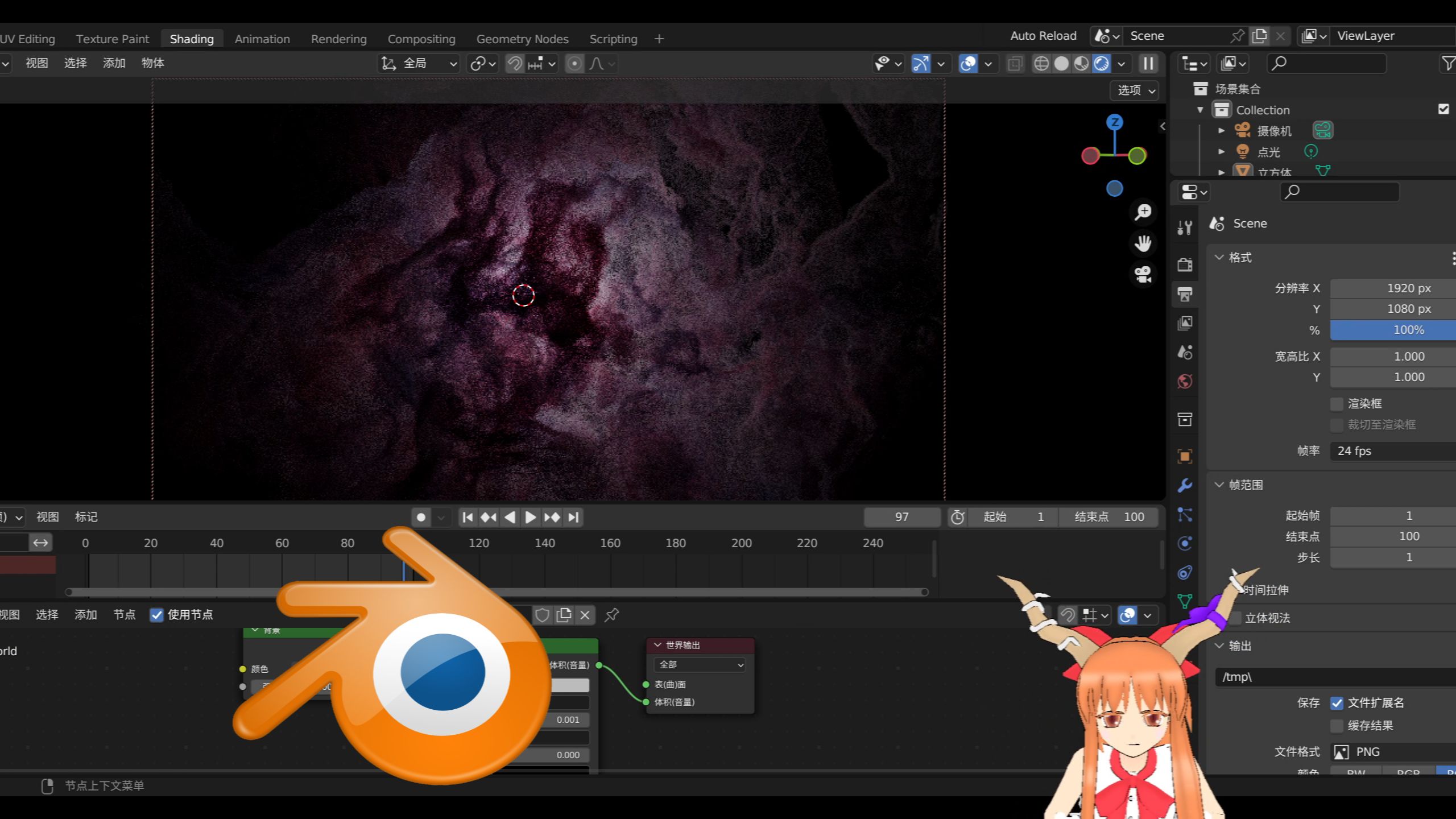The width and height of the screenshot is (1456, 819).
Task: Open the Modifiers wrench tab
Action: click(1185, 485)
